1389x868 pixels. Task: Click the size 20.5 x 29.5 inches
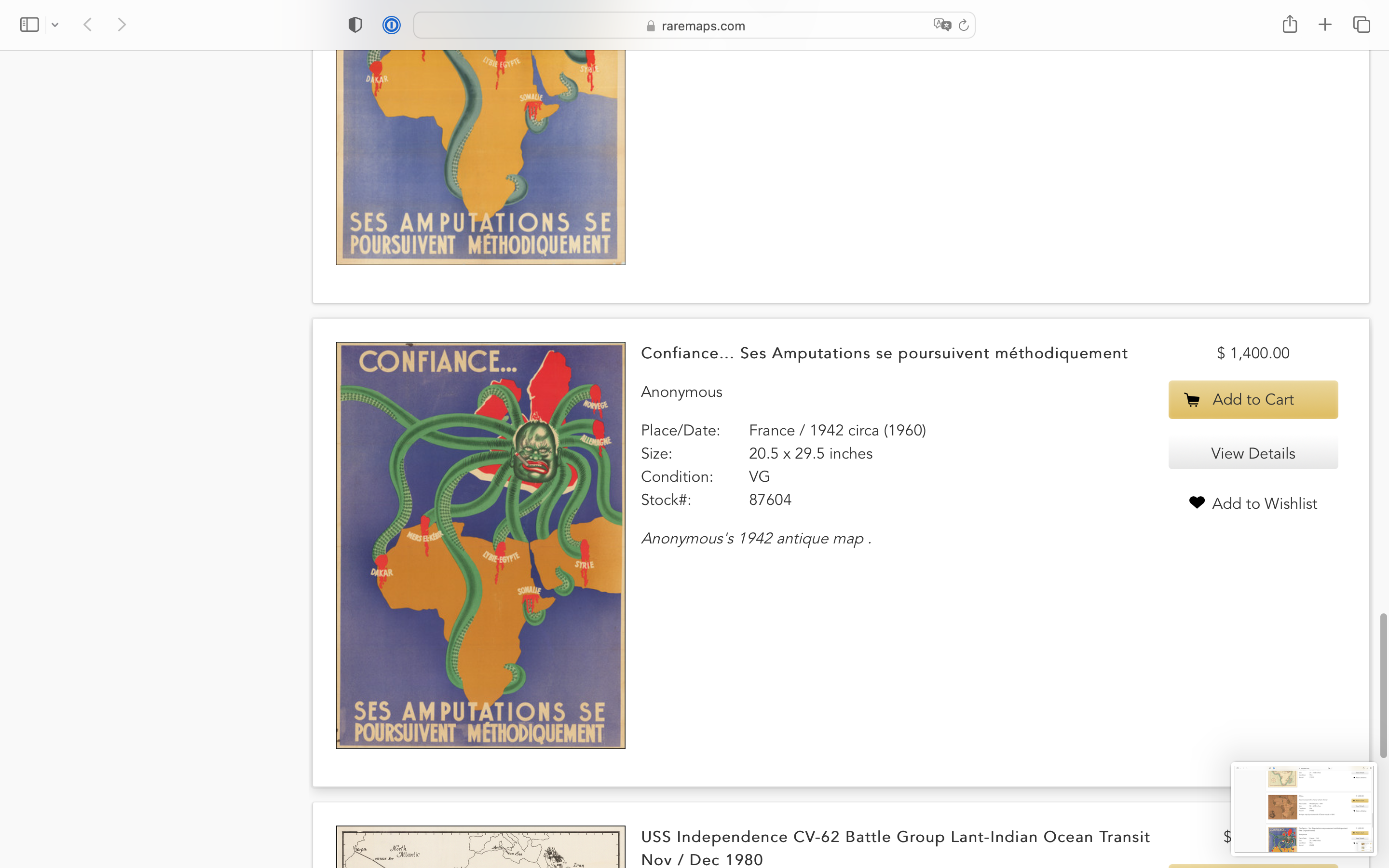tap(810, 453)
